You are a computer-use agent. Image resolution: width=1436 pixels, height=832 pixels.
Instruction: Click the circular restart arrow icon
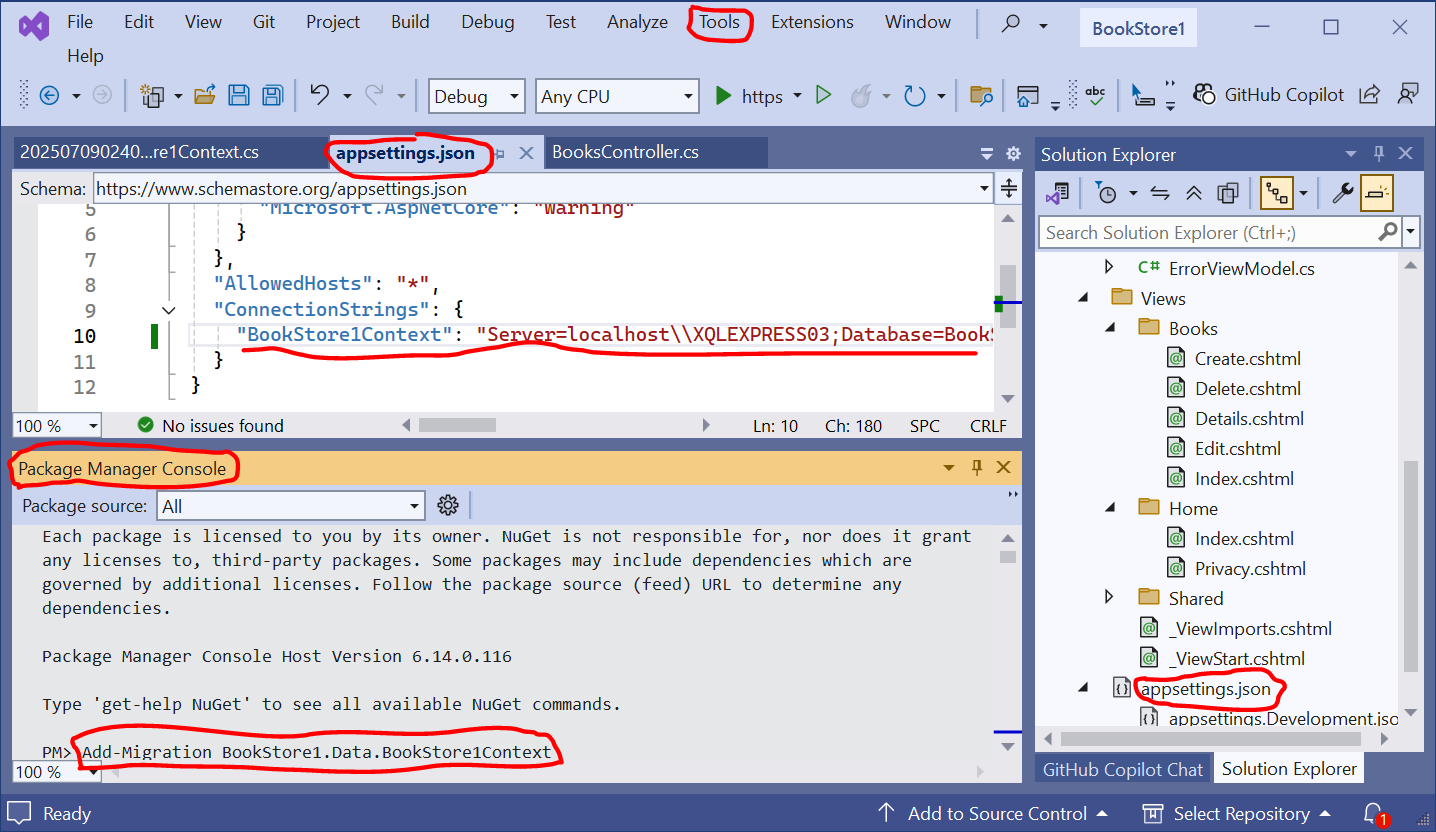pos(914,96)
